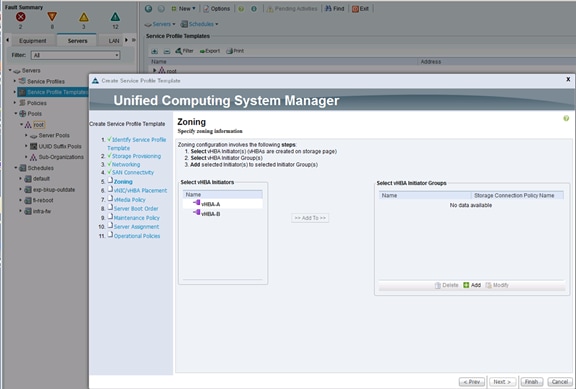The image size is (576, 389).
Task: Open the Schedules breadcrumb dropdown
Action: 200,24
